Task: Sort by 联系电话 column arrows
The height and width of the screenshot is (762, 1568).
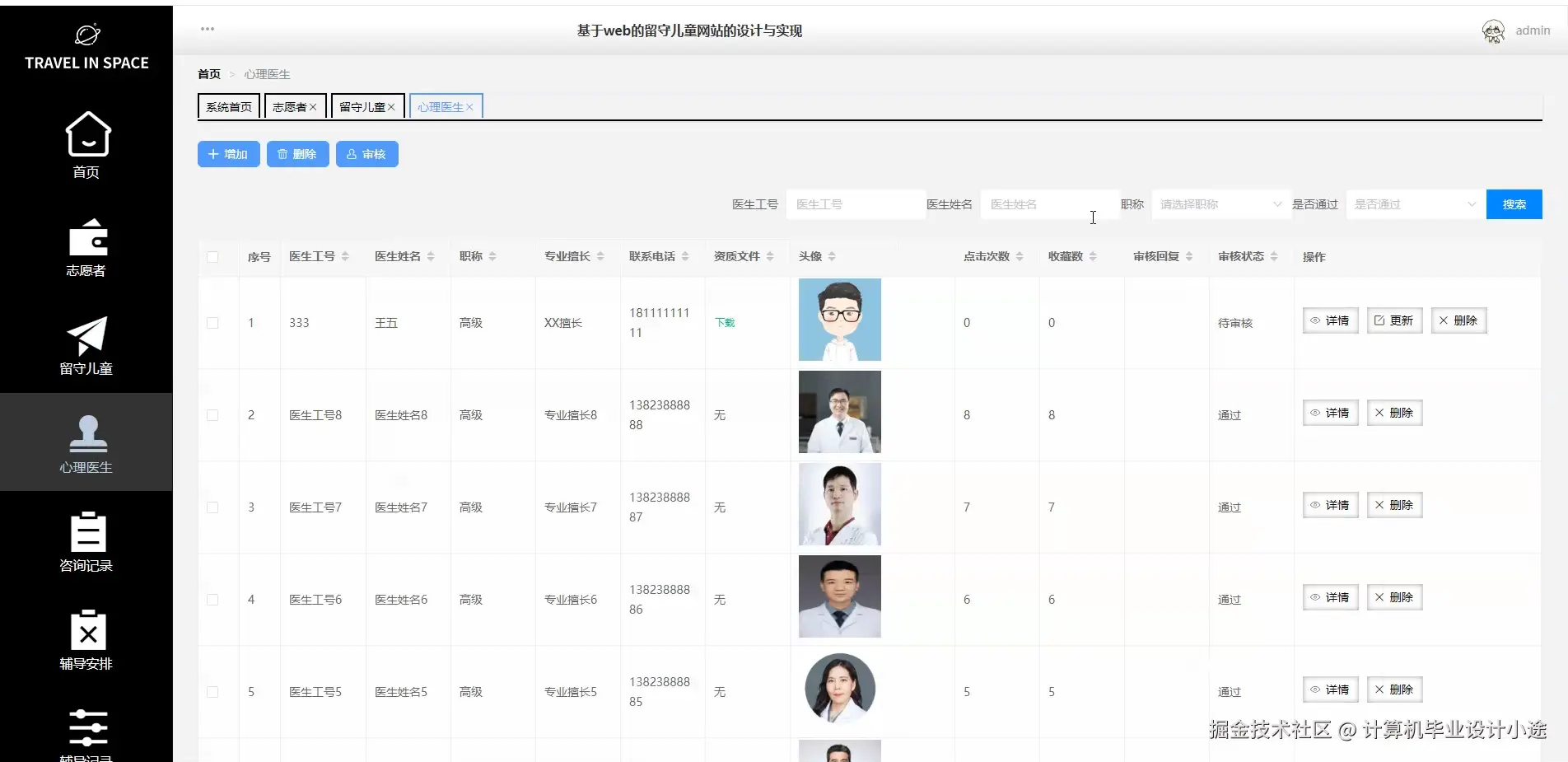Action: (685, 257)
